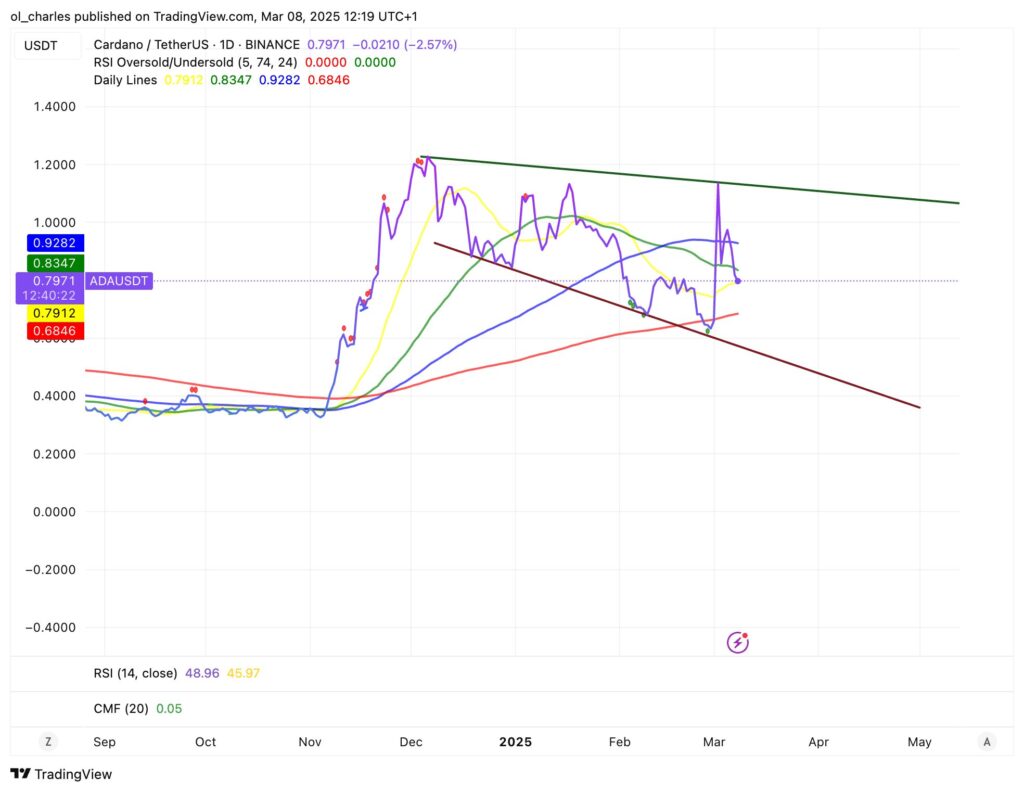Click the Z button on bottom toolbar
This screenshot has height=792, width=1024.
[x=48, y=741]
